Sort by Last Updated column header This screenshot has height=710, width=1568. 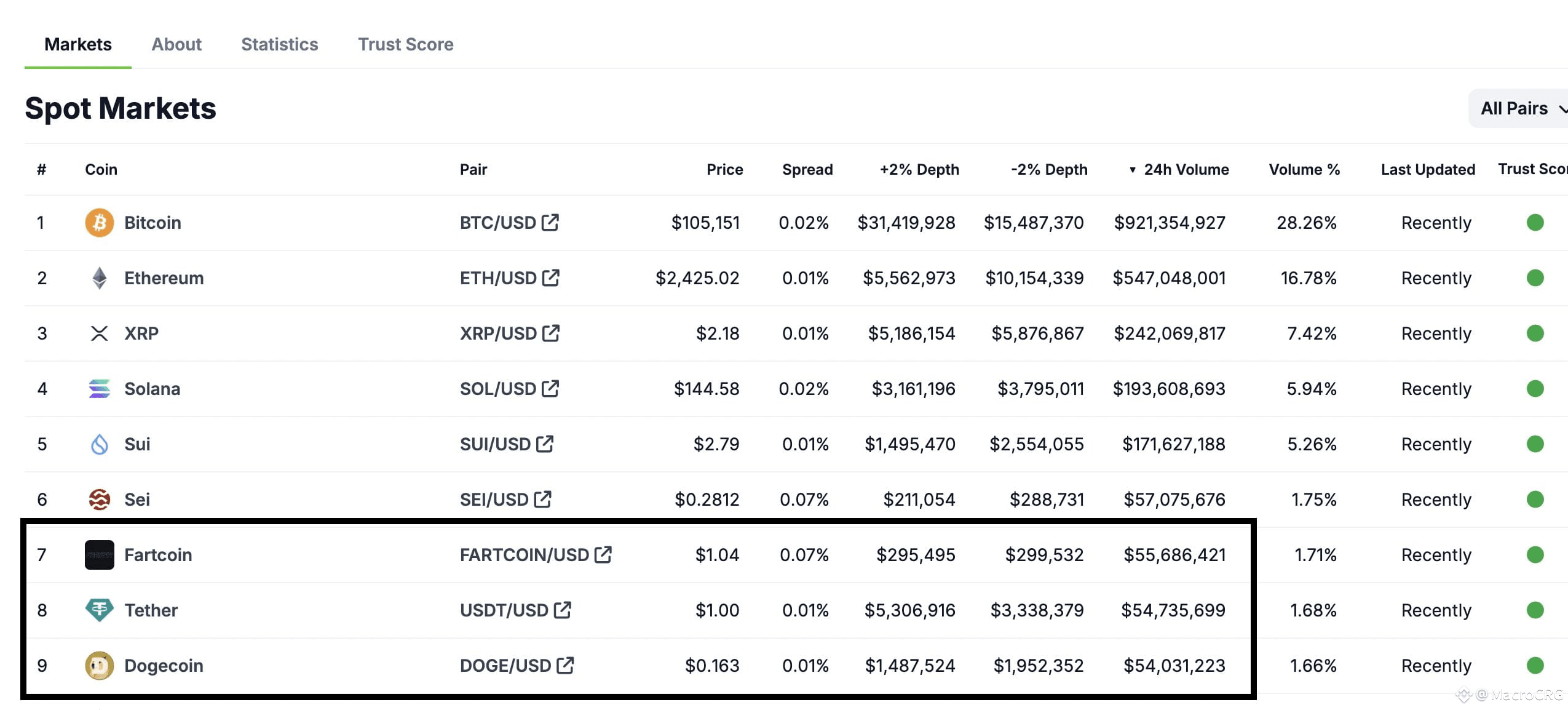1428,169
